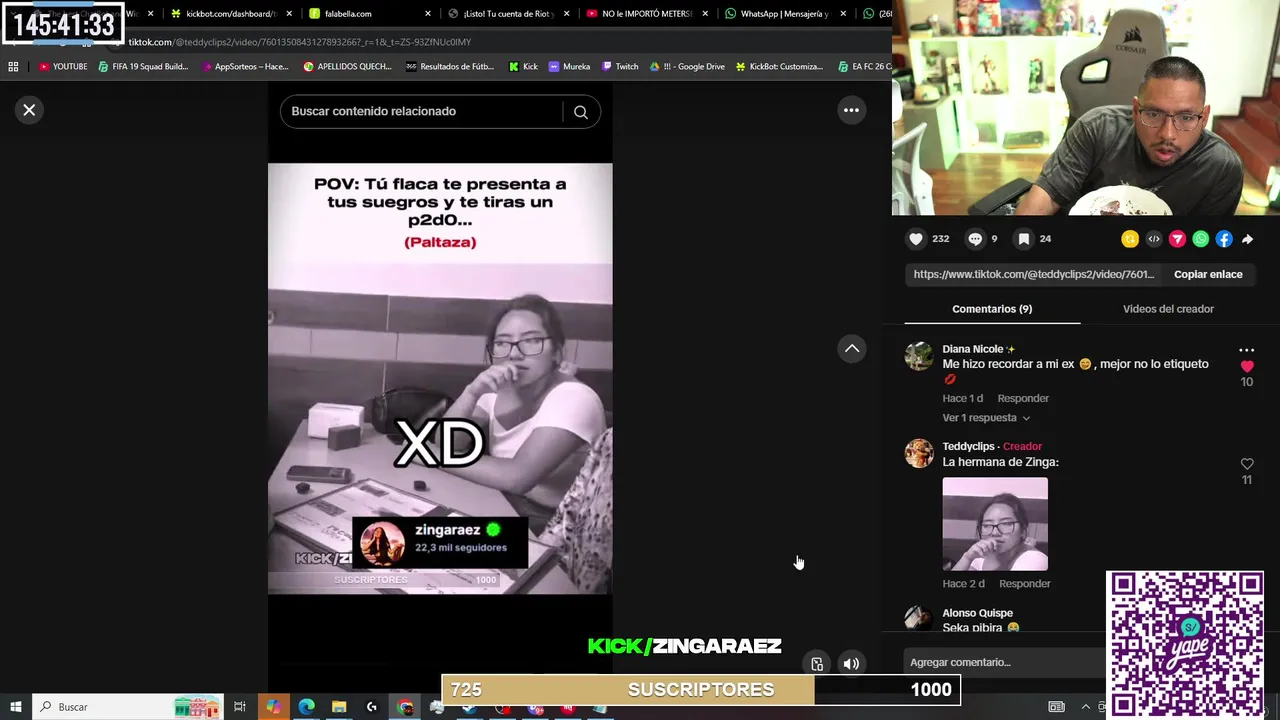The image size is (1280, 720).
Task: Open FIFA 19 Squad Builder bookmark
Action: 143,67
